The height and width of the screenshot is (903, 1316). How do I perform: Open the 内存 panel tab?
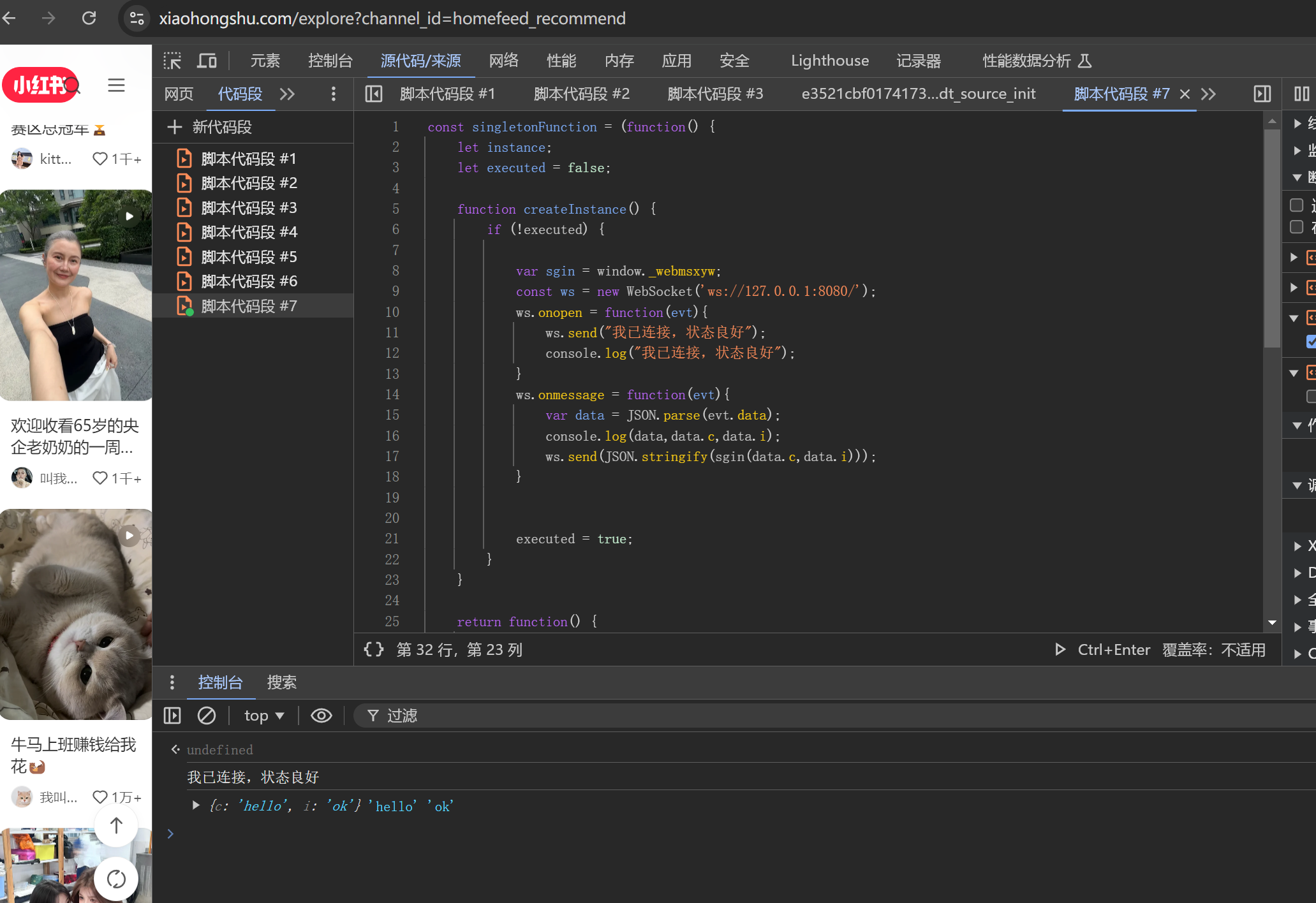pos(619,61)
